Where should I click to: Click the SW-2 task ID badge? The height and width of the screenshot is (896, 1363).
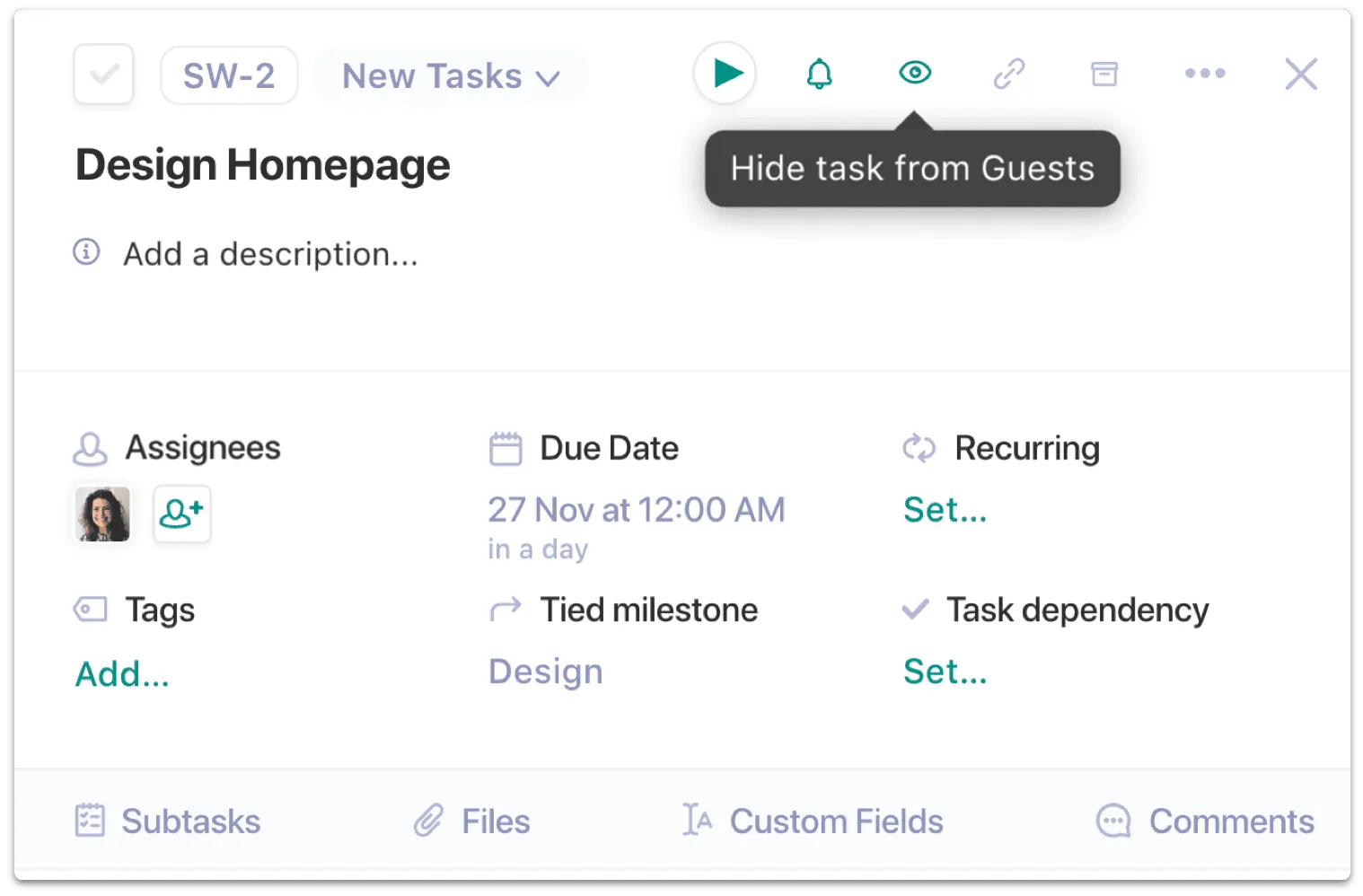[229, 76]
